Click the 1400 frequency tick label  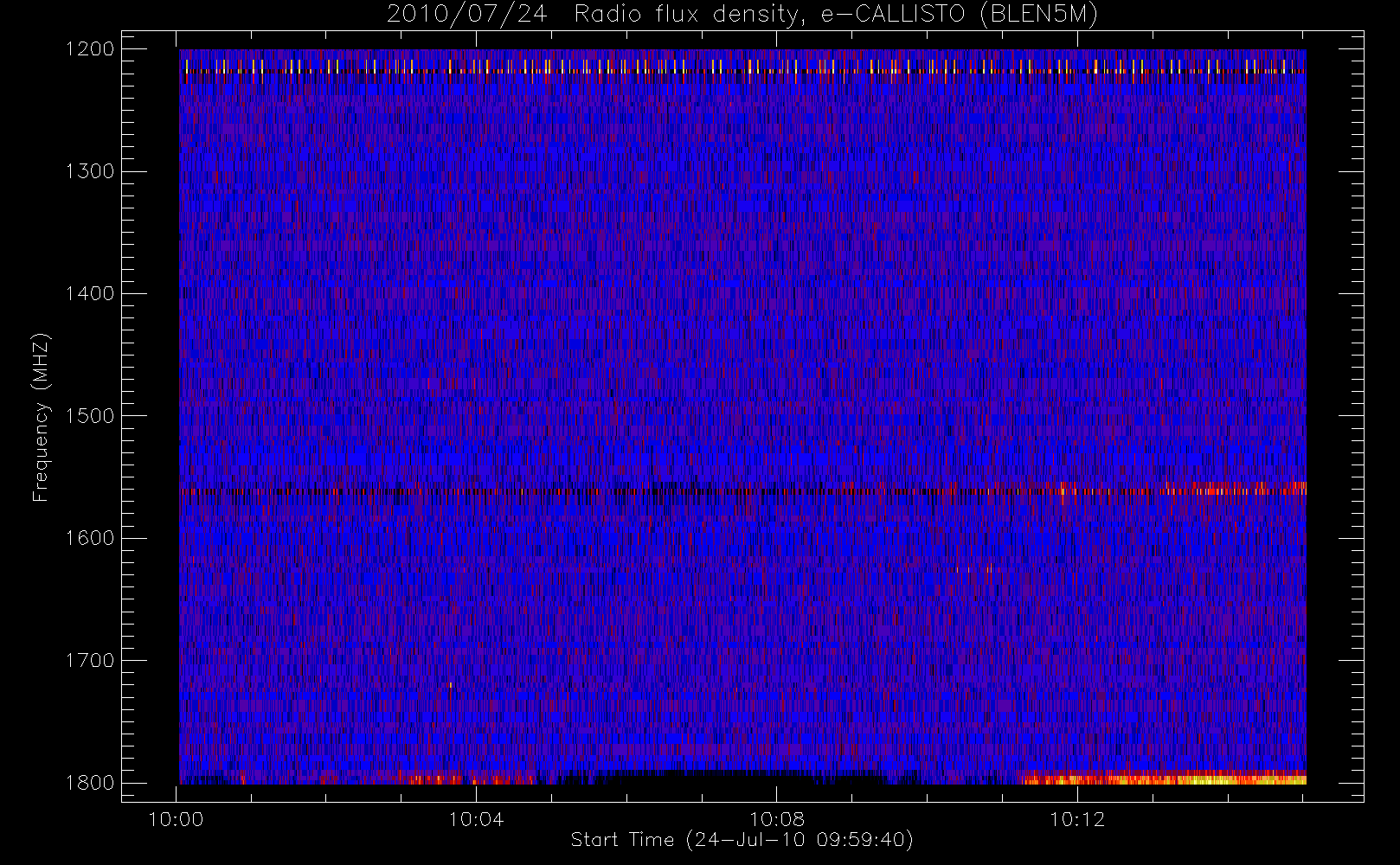point(90,293)
